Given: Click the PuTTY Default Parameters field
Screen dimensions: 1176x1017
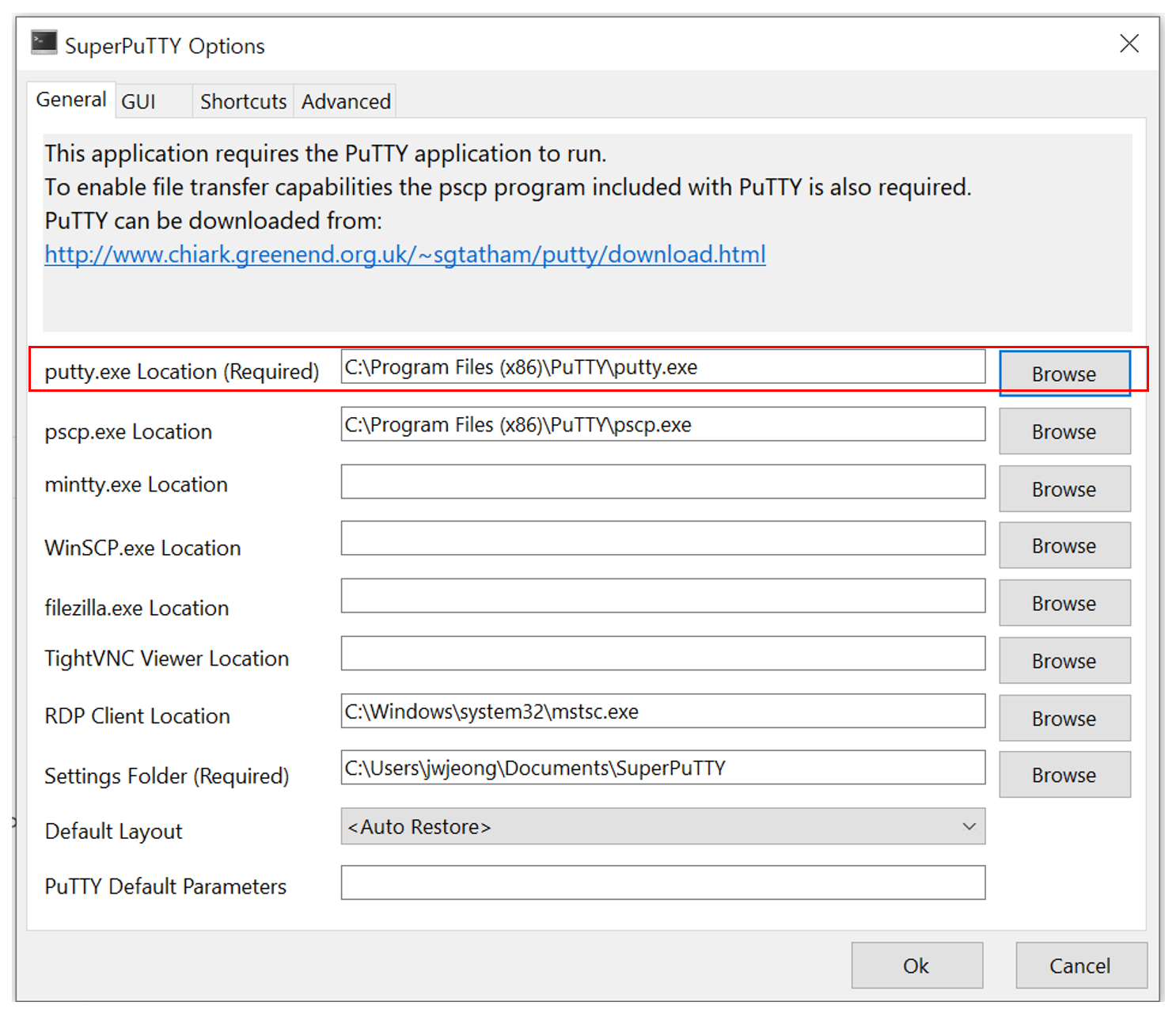Looking at the screenshot, I should click(x=663, y=882).
